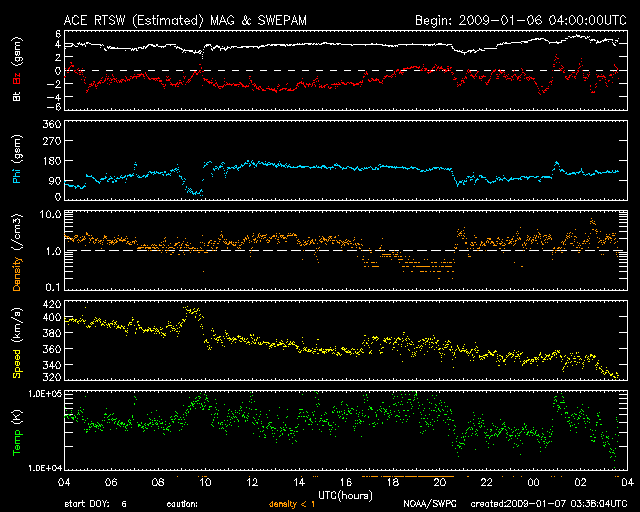
Task: Click the 'ACE RTSW (Estimated) MAG & SWEPAM' title
Action: (x=185, y=20)
